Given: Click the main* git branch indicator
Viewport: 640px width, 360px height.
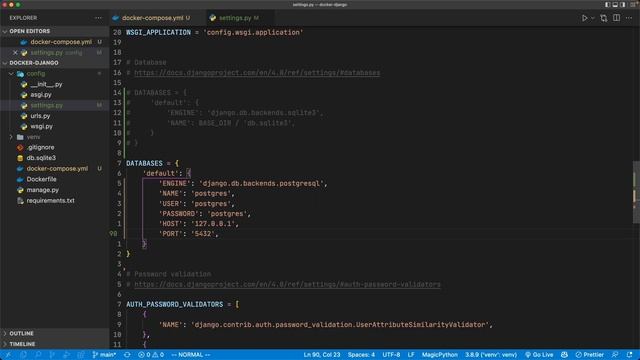Looking at the screenshot, I should (104, 355).
